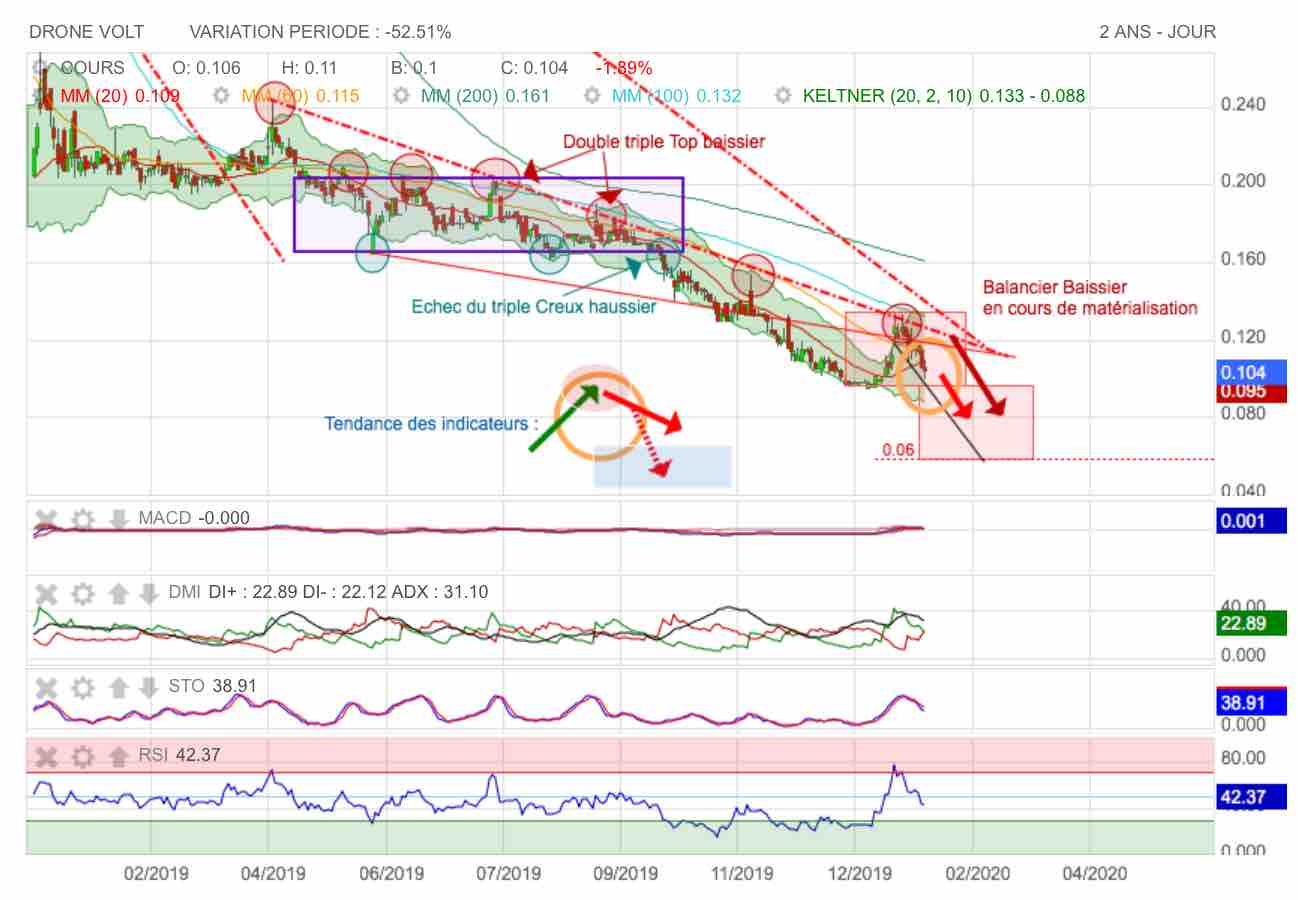Open settings gear for KELTNER indicator
Screen dimensions: 1298x900
point(783,96)
